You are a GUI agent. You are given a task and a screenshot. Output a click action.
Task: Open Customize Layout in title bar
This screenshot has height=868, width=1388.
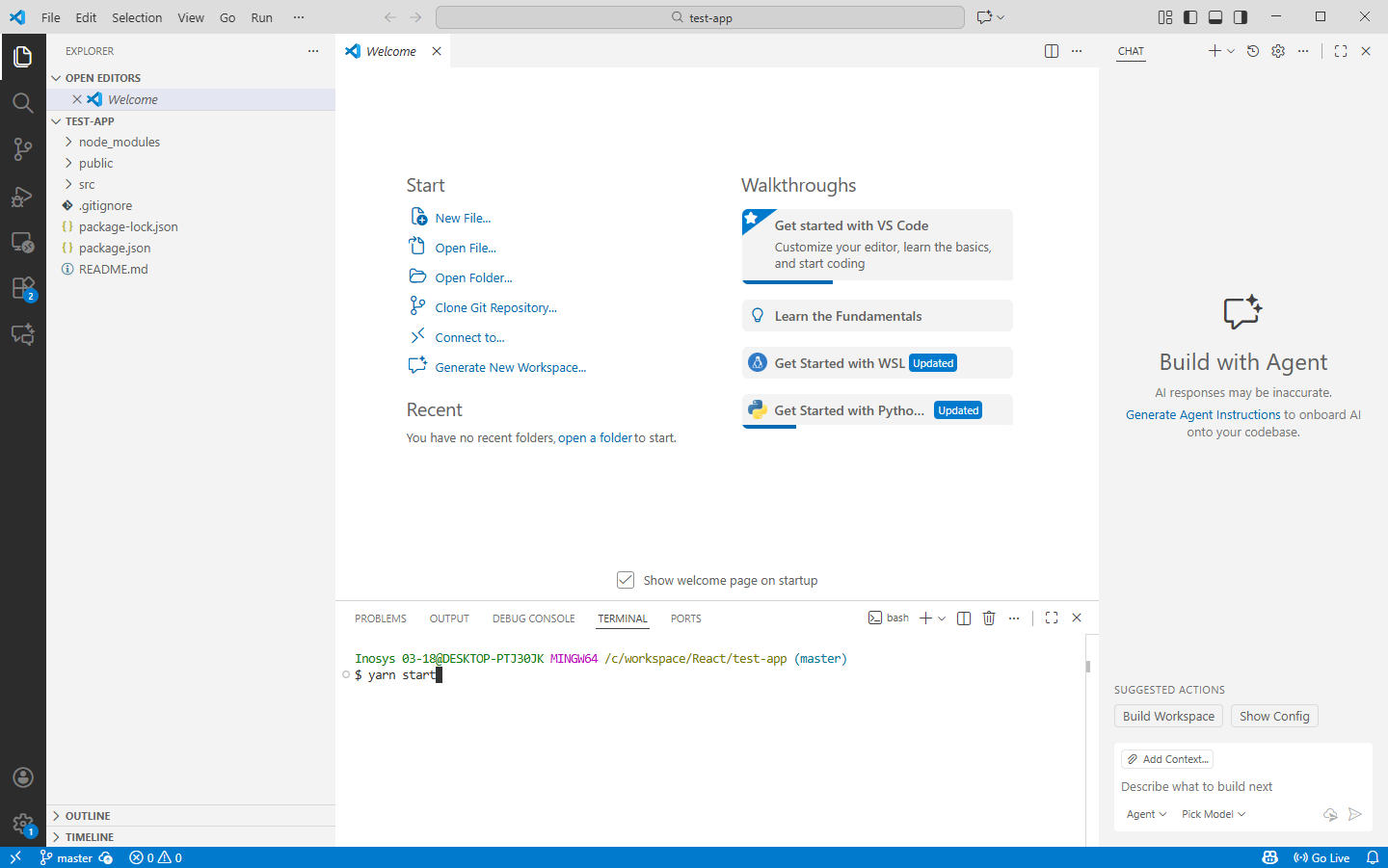[1165, 17]
